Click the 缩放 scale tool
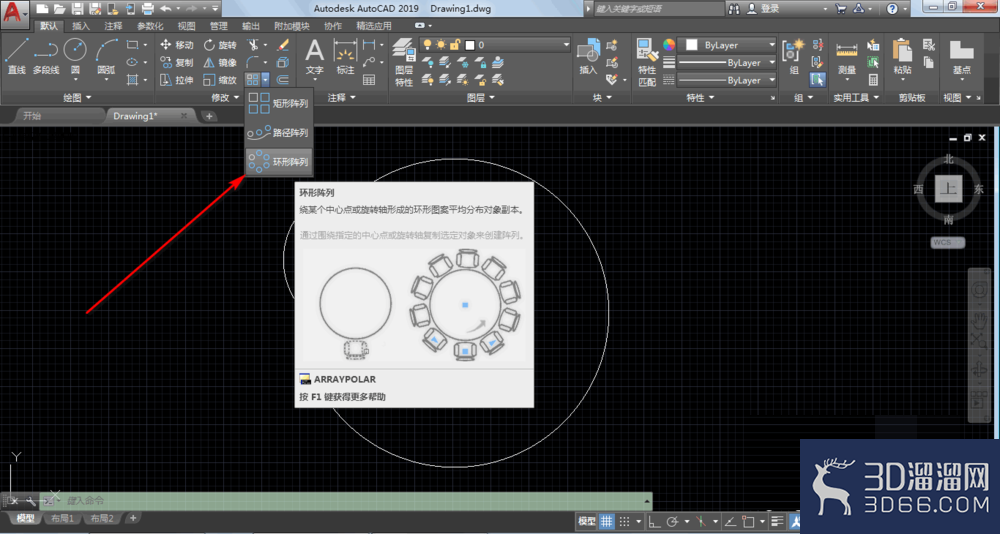Image resolution: width=1000 pixels, height=534 pixels. pyautogui.click(x=220, y=80)
